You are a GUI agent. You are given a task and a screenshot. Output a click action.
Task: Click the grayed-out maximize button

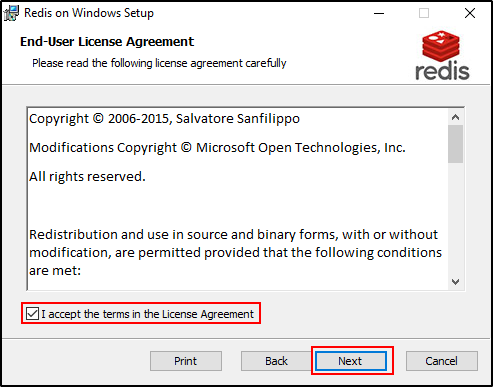[424, 13]
